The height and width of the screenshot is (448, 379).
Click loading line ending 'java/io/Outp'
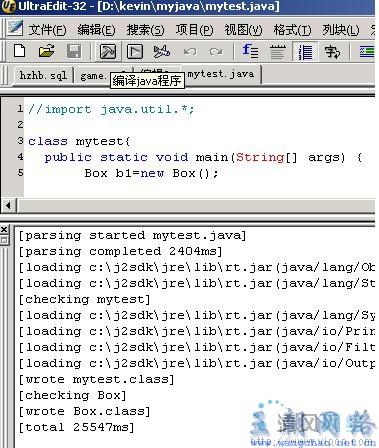[x=196, y=364]
